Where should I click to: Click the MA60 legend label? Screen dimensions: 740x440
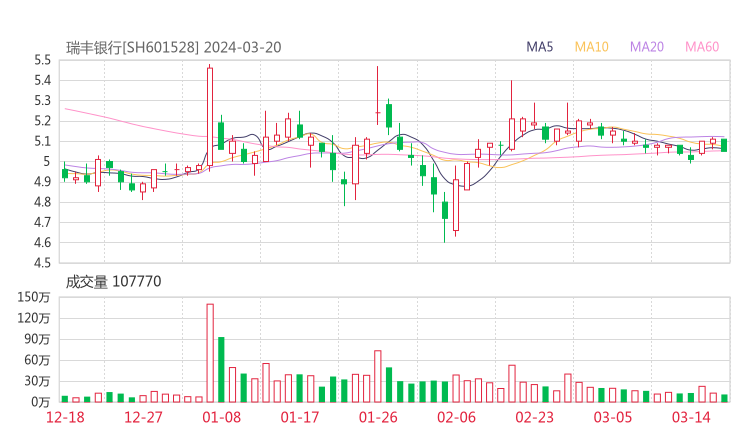pos(702,47)
